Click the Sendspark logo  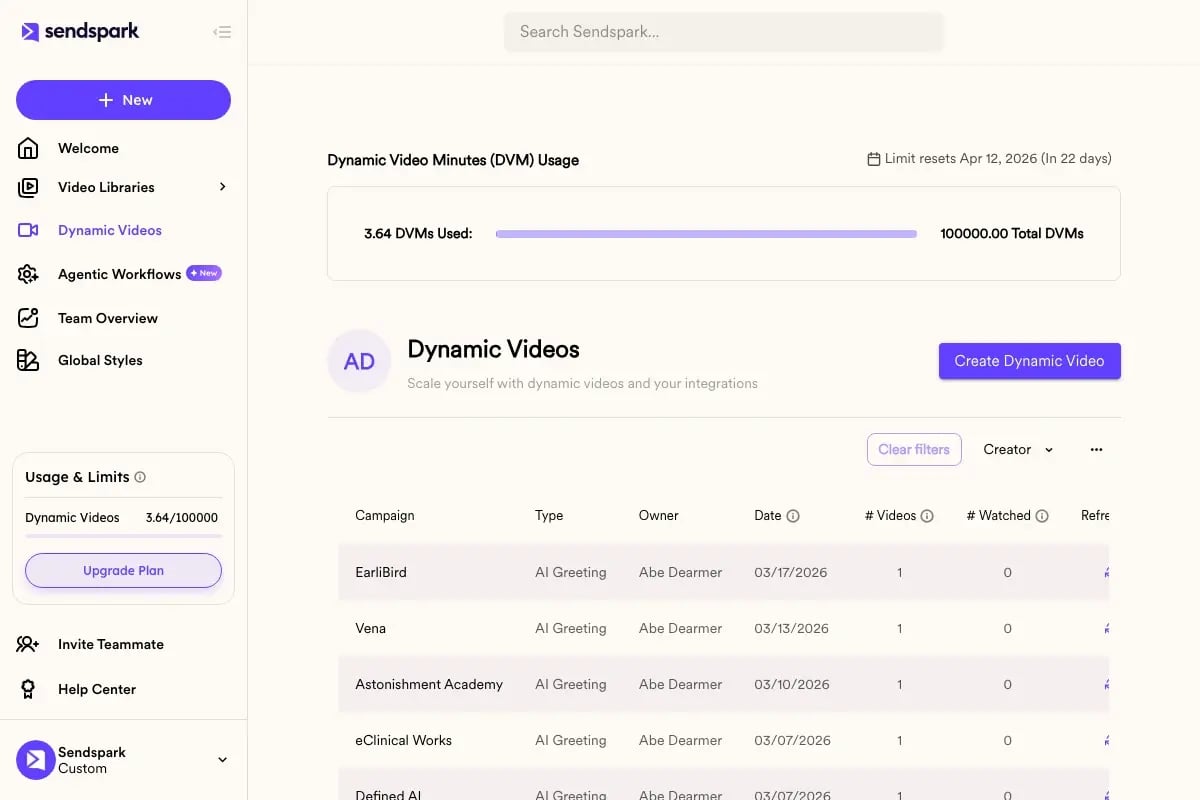tap(80, 32)
